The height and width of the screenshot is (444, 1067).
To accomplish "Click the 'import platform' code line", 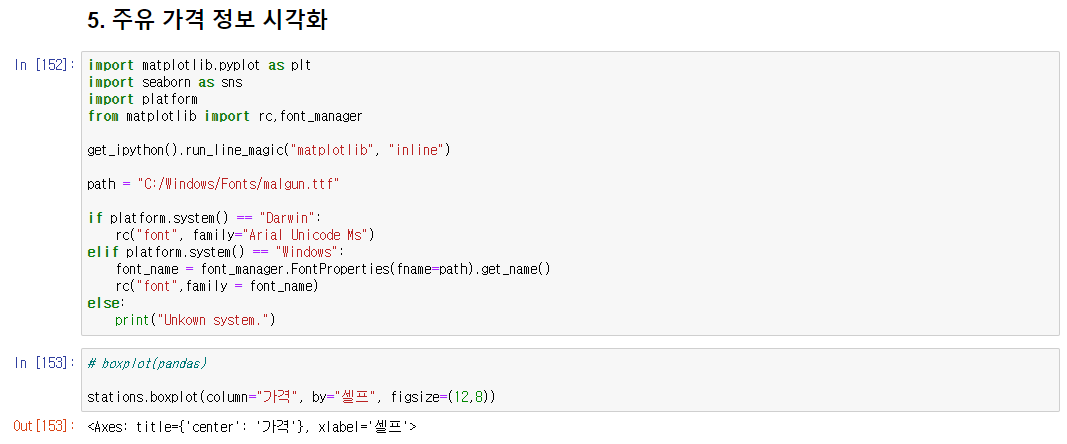I will click(x=142, y=99).
